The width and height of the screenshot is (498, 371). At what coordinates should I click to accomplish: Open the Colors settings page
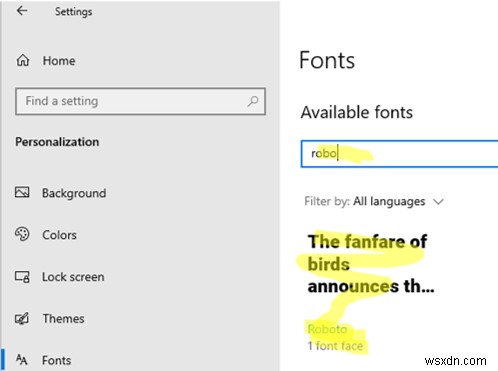[x=59, y=235]
